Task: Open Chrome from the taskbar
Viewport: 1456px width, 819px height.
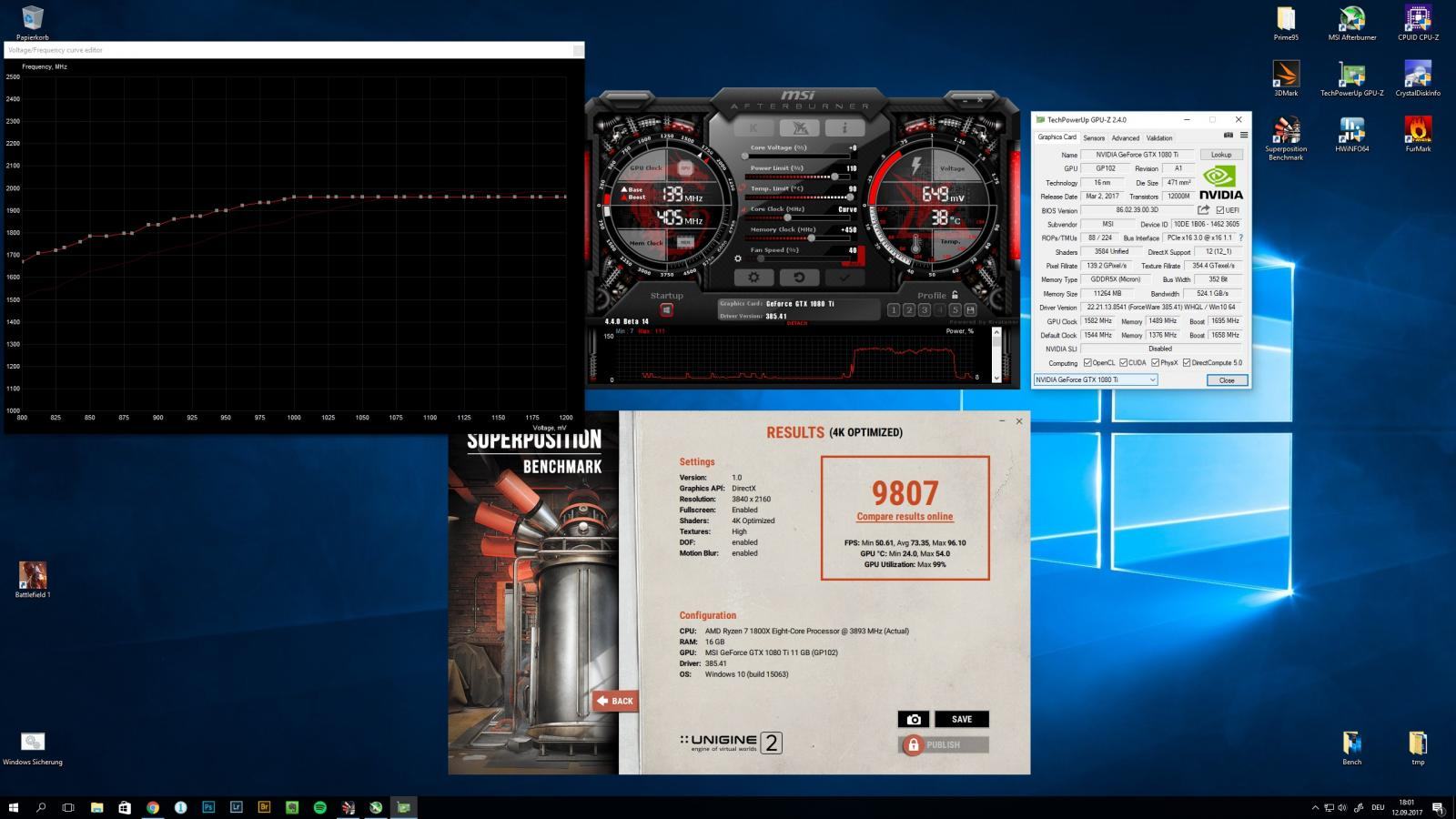Action: (x=153, y=807)
